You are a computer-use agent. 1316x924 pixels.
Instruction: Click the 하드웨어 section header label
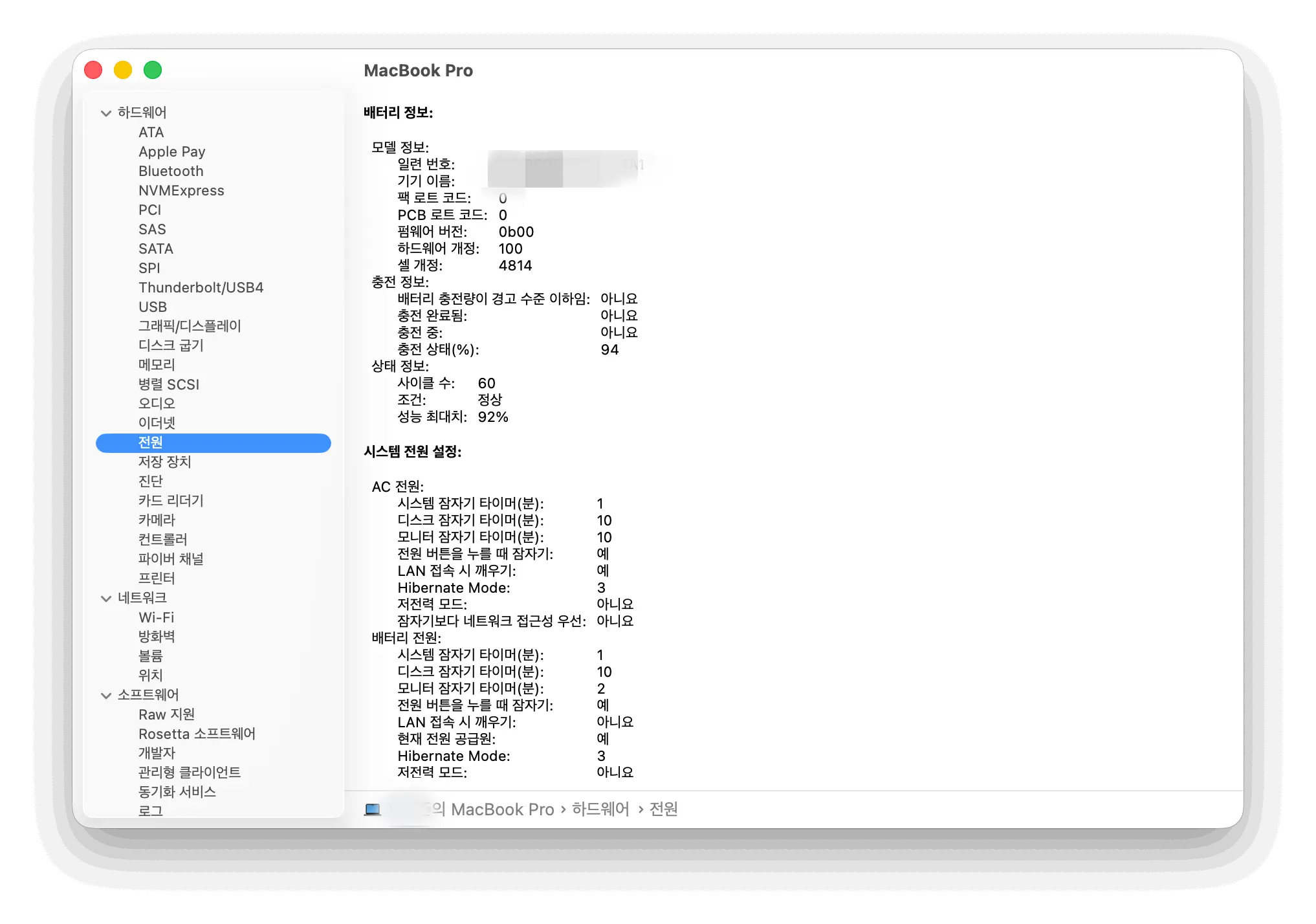tap(142, 113)
